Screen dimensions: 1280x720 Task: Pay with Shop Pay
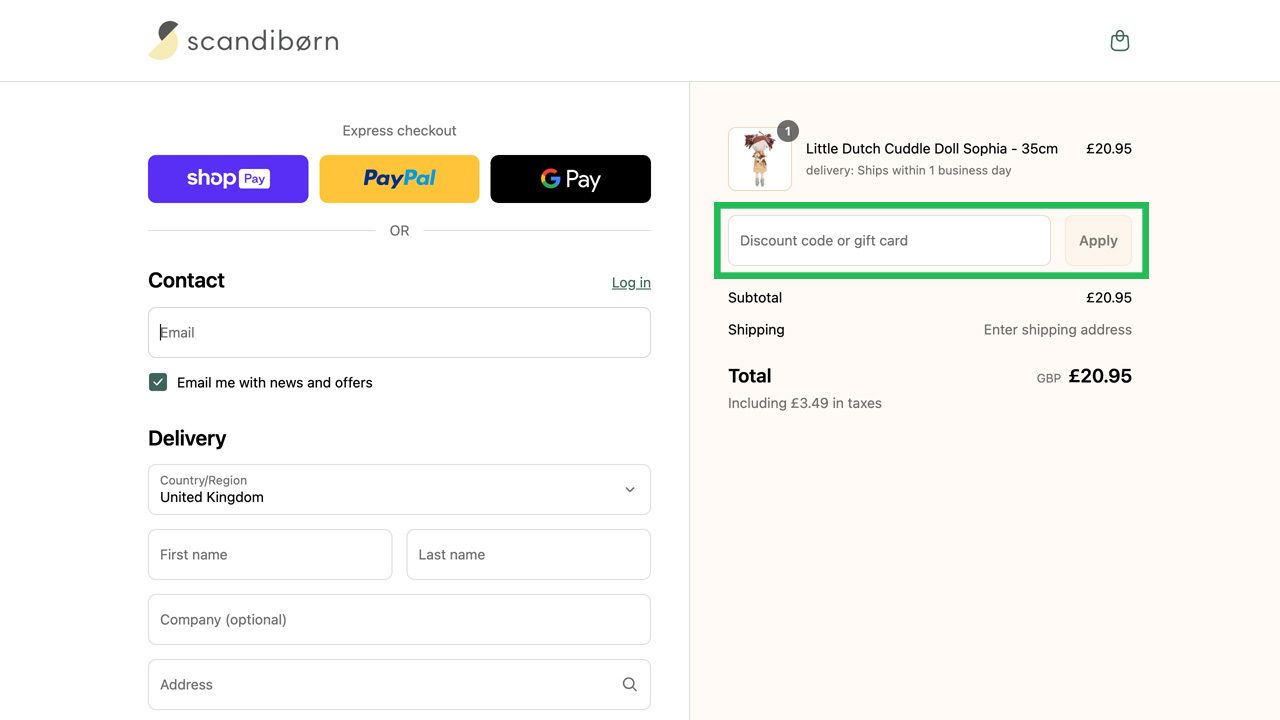(x=228, y=179)
